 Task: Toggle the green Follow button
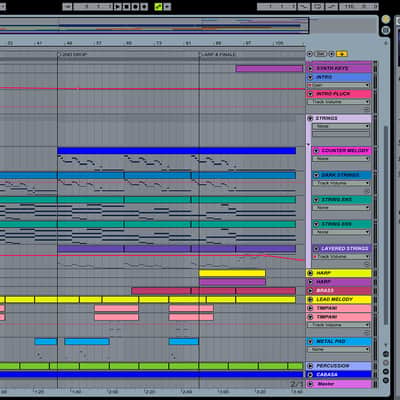pos(158,6)
